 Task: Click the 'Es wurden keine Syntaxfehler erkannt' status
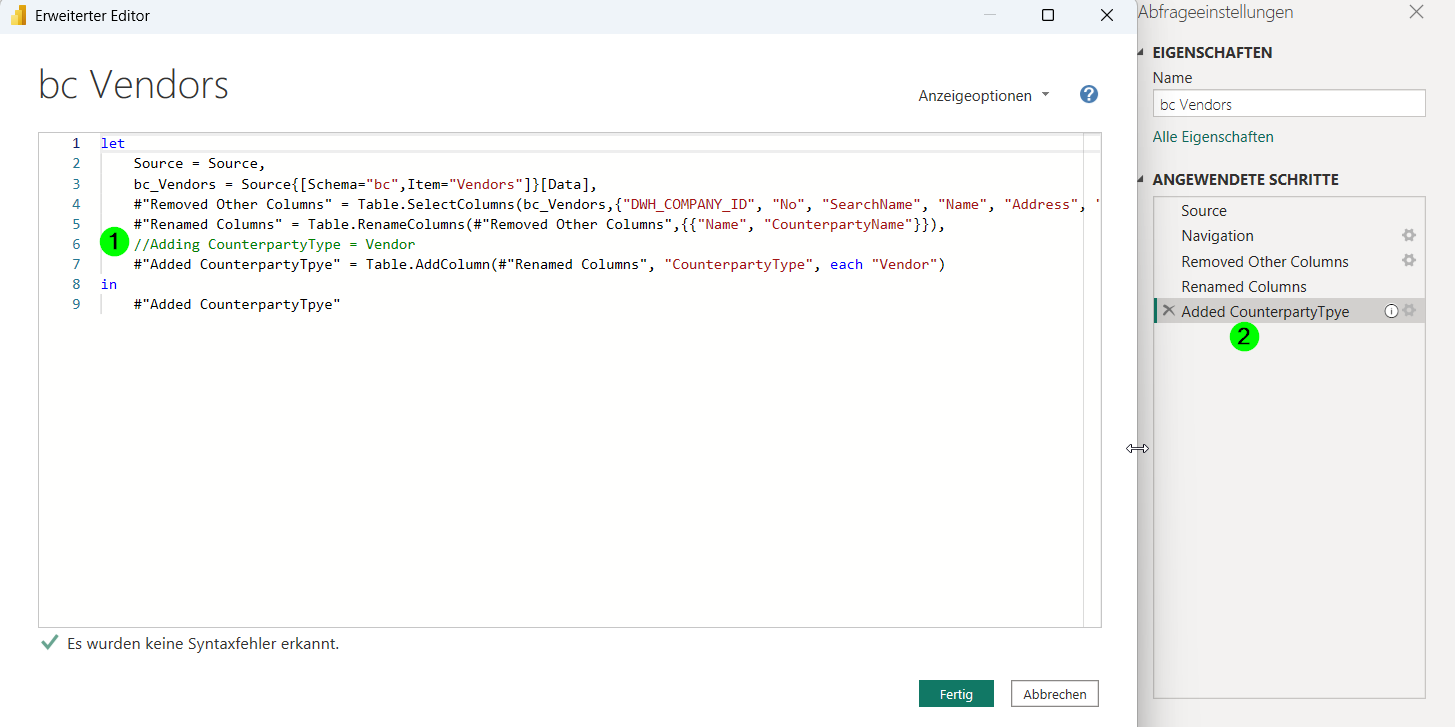click(203, 644)
